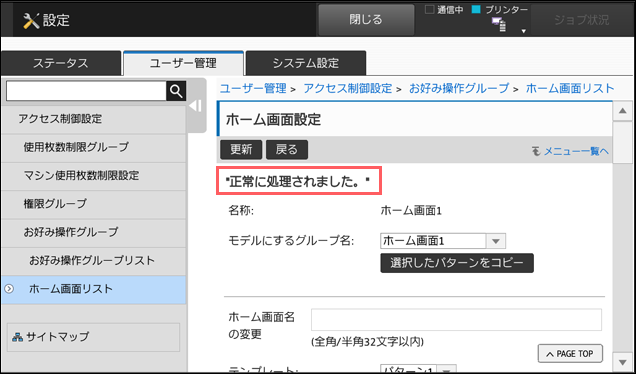Switch to the ステータス tab

click(61, 63)
